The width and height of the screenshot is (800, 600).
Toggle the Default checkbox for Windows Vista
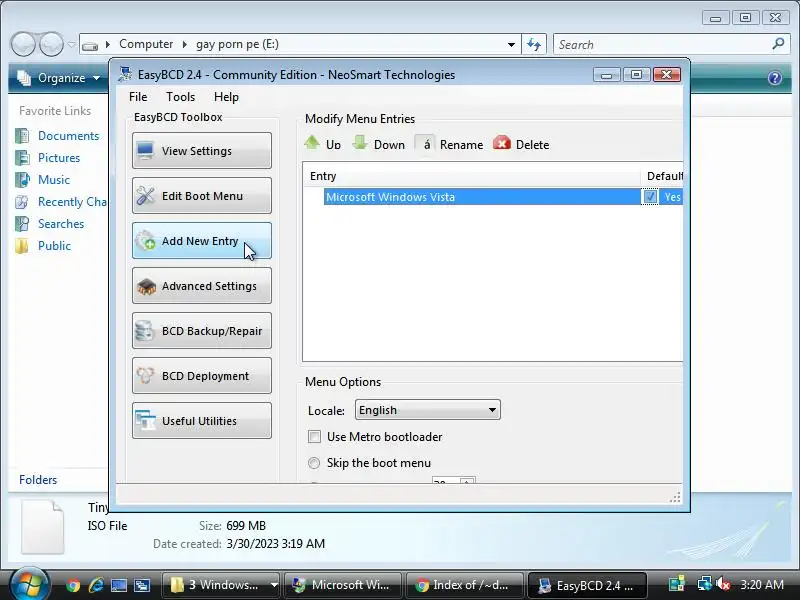point(650,197)
